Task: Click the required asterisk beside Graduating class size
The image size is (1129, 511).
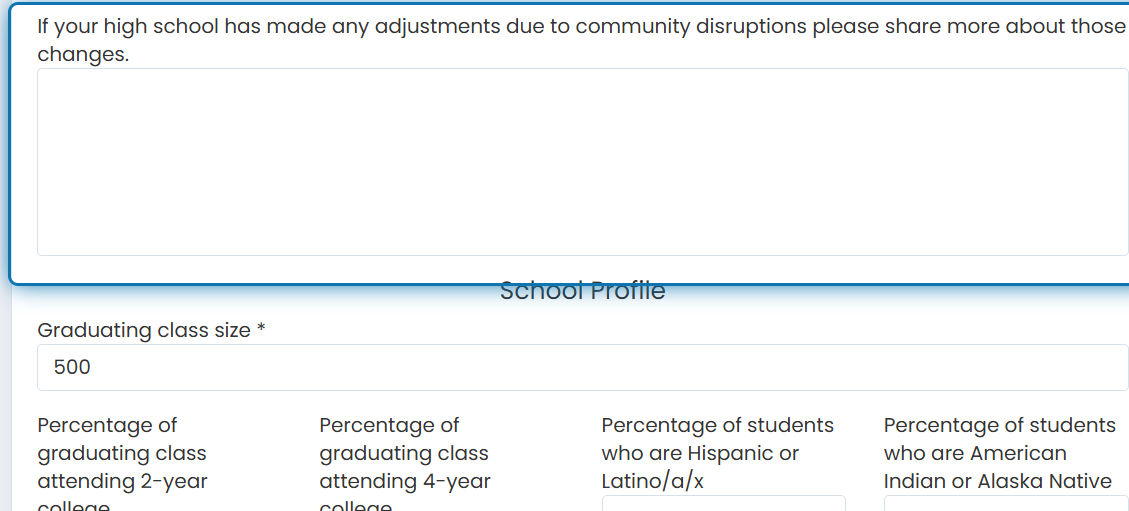Action: coord(261,329)
